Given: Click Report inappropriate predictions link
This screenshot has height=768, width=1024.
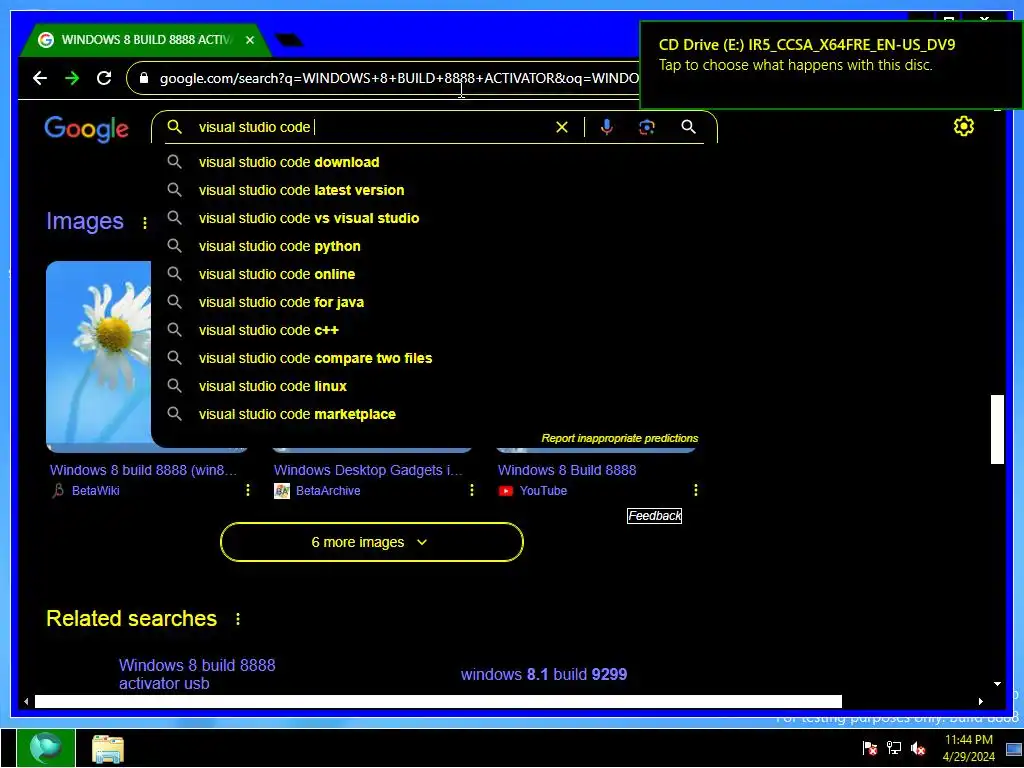Looking at the screenshot, I should pyautogui.click(x=619, y=438).
